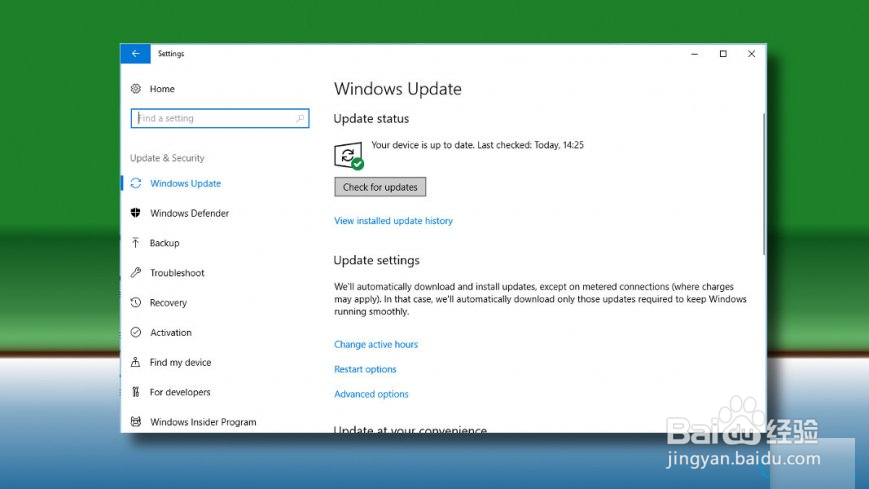
Task: Click the Find my device icon
Action: 136,362
